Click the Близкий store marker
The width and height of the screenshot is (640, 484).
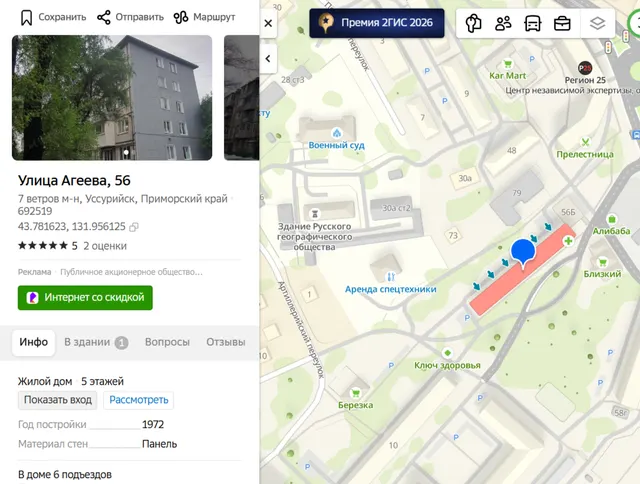(602, 262)
